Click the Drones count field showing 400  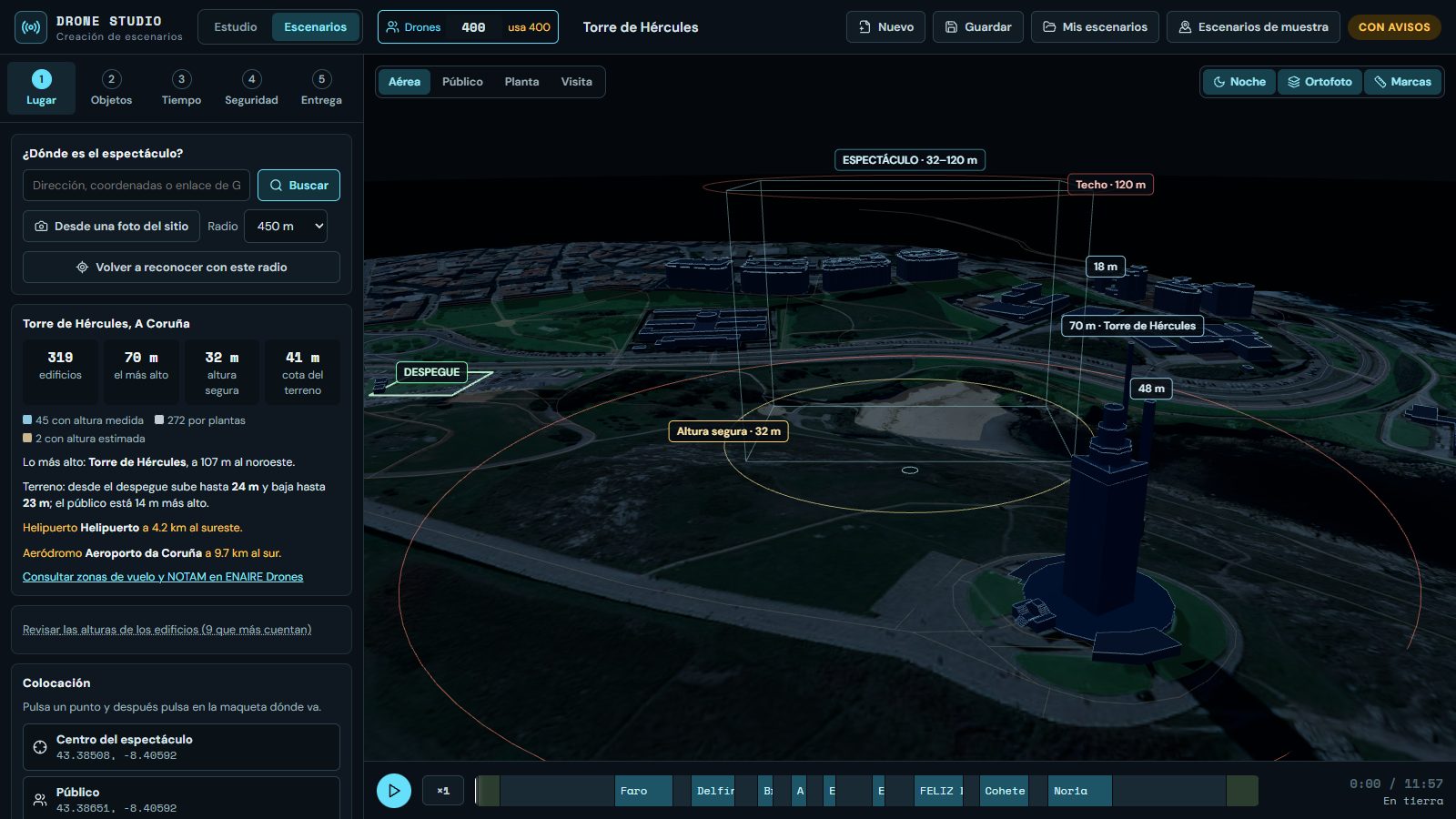tap(473, 27)
